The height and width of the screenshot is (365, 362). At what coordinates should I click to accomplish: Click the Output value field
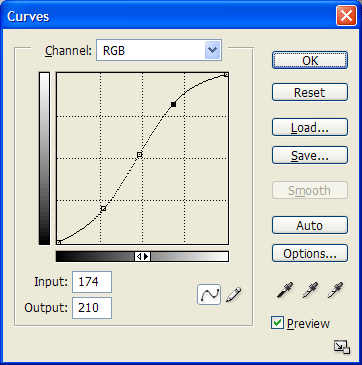pyautogui.click(x=92, y=308)
